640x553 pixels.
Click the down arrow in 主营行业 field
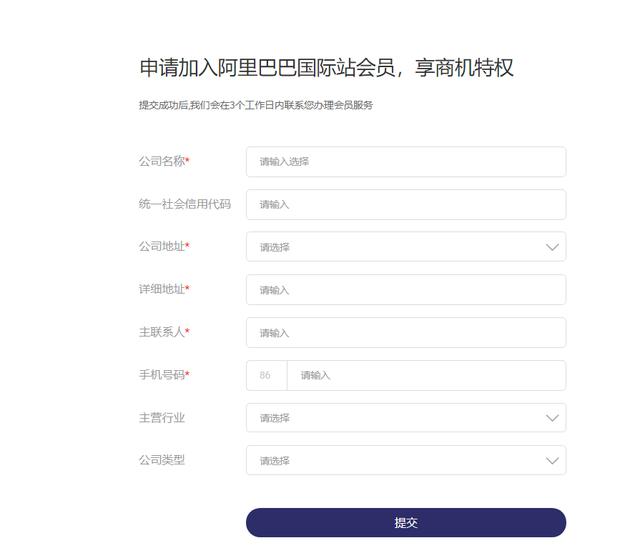point(552,418)
